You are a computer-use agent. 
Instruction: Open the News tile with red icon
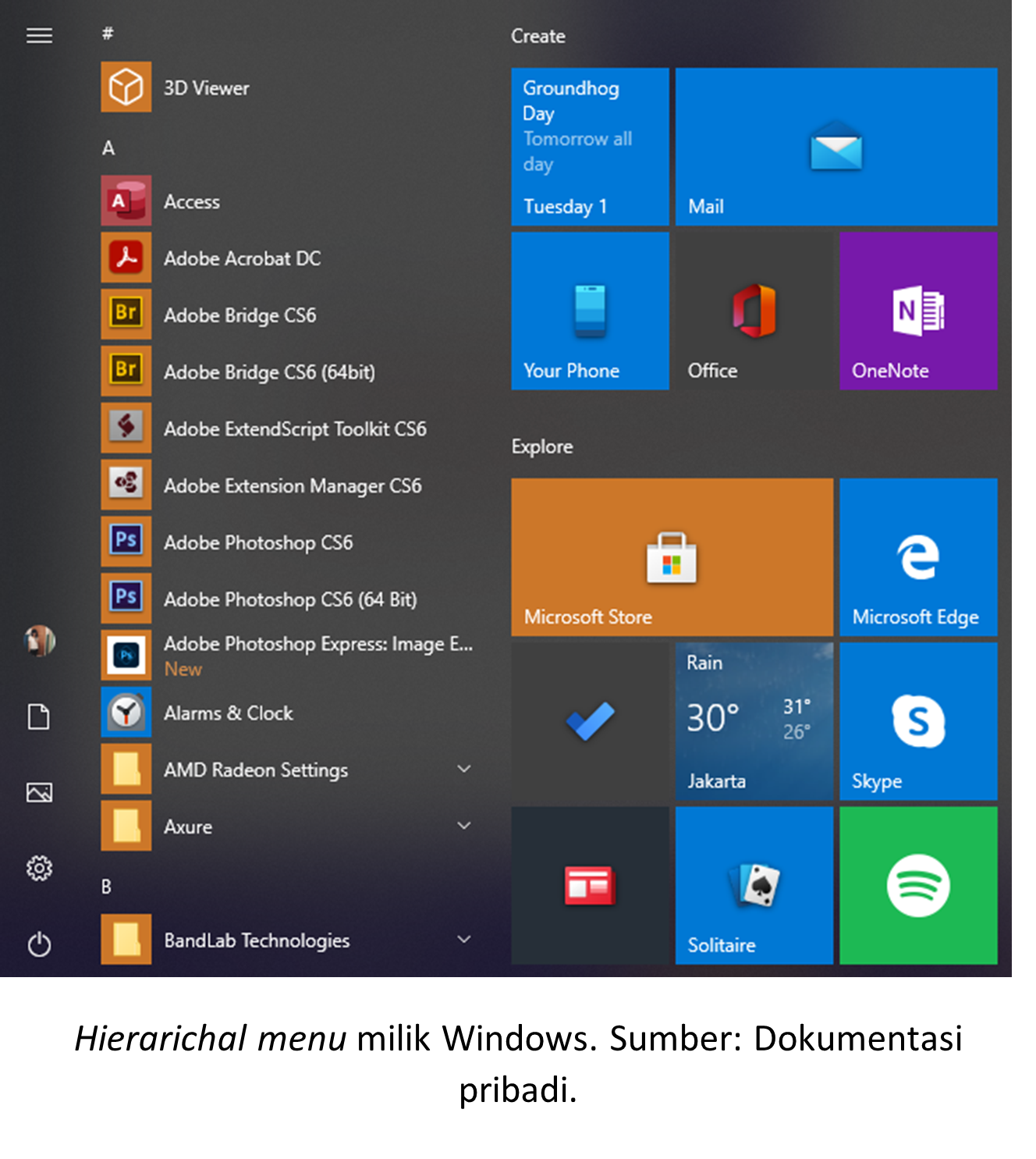click(591, 886)
